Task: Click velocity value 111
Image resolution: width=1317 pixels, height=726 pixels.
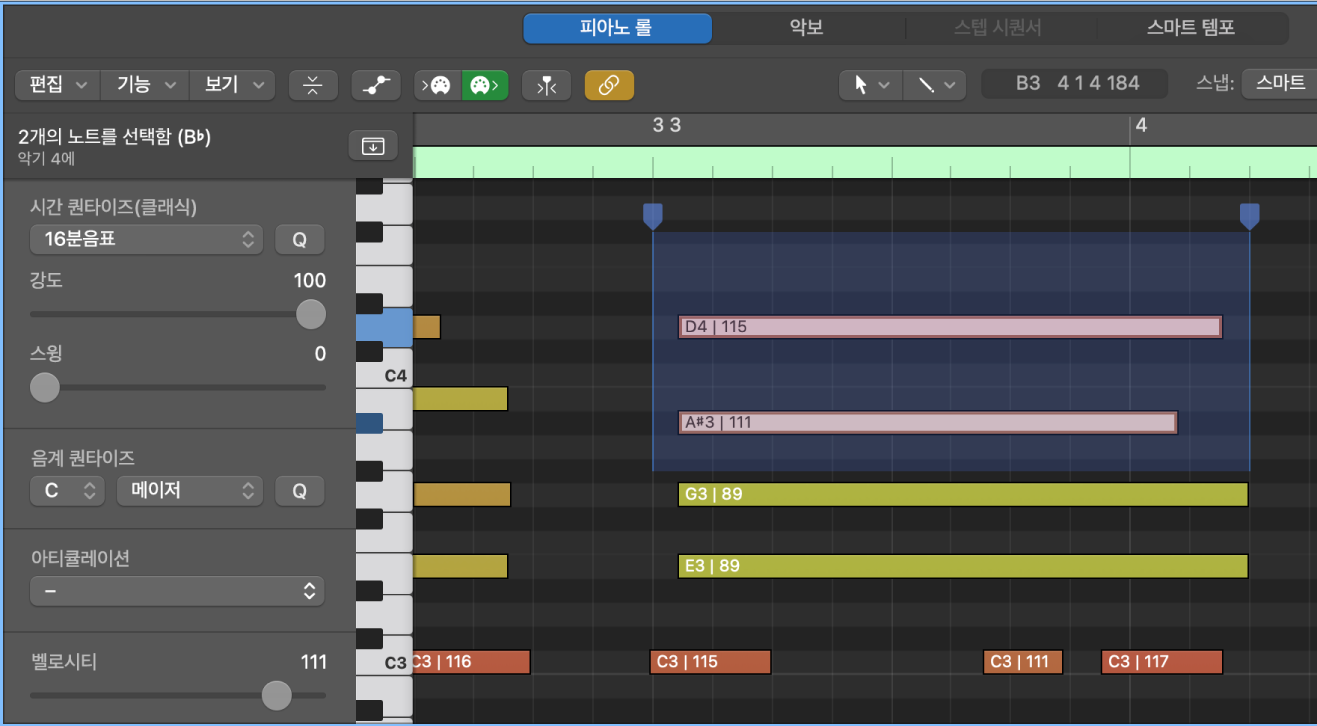Action: pos(313,662)
